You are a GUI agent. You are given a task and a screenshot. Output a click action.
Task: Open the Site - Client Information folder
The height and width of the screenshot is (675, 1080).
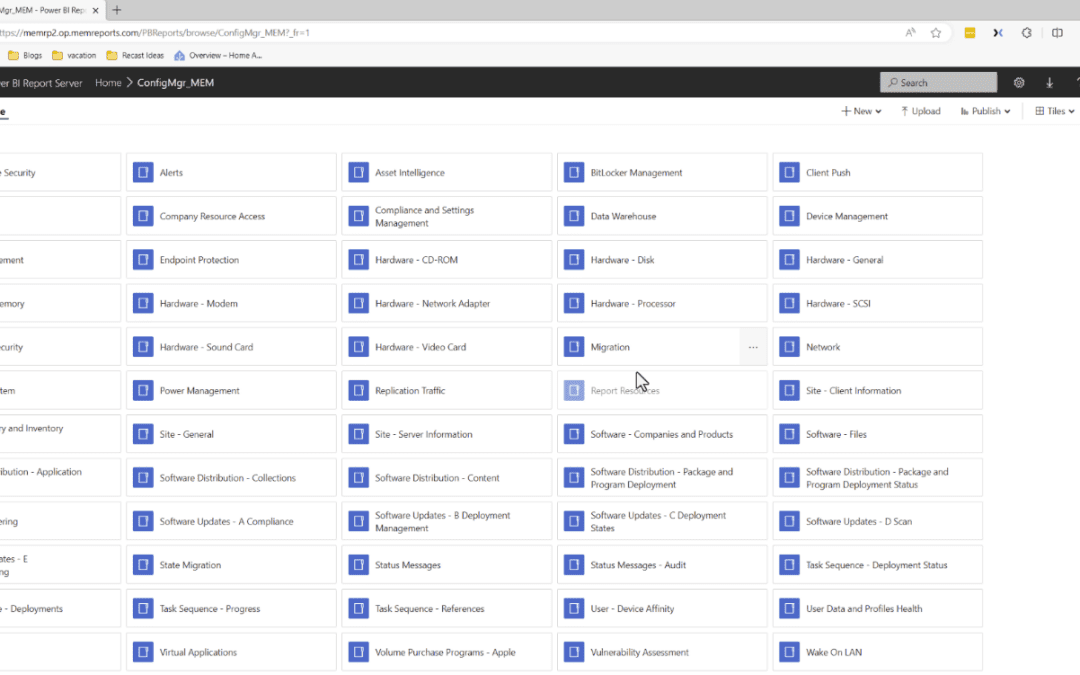878,391
